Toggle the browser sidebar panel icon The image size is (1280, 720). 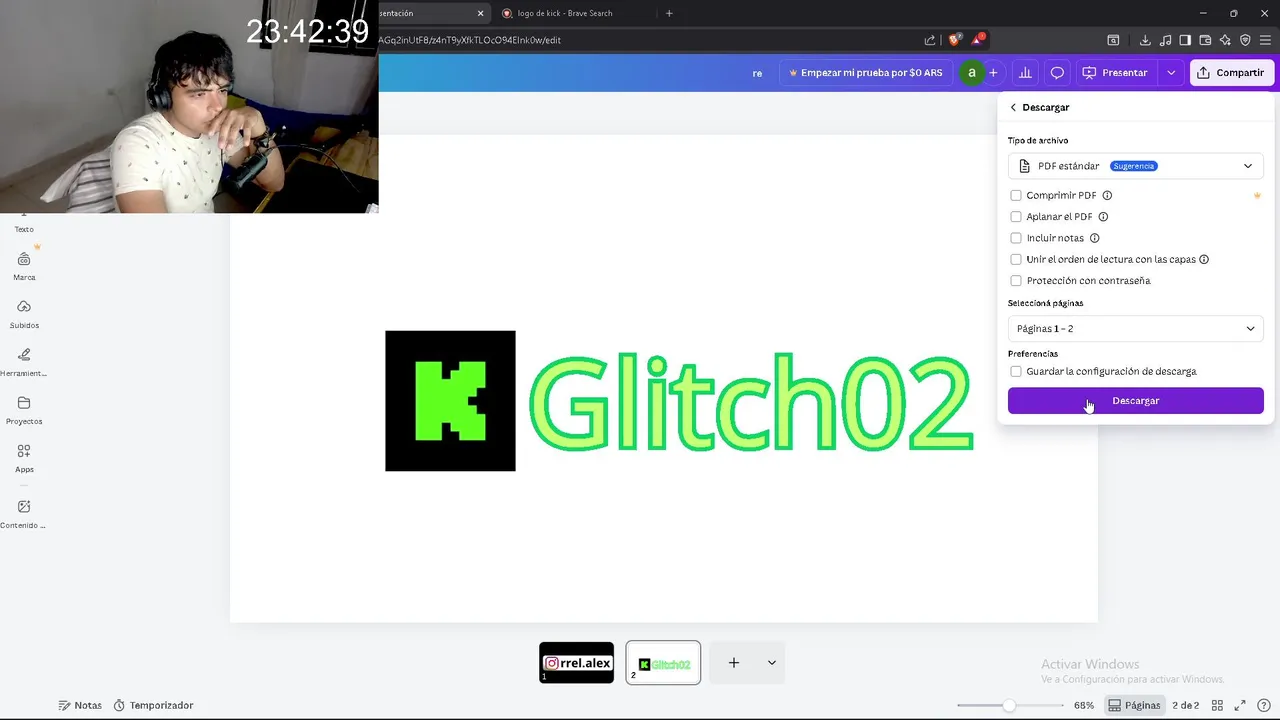click(1185, 40)
